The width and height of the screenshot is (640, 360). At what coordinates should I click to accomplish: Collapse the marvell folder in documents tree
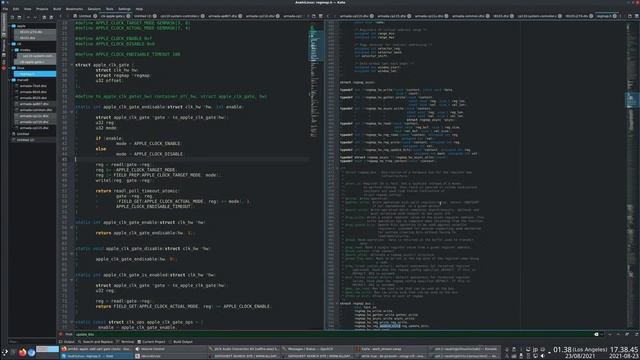(x=10, y=80)
